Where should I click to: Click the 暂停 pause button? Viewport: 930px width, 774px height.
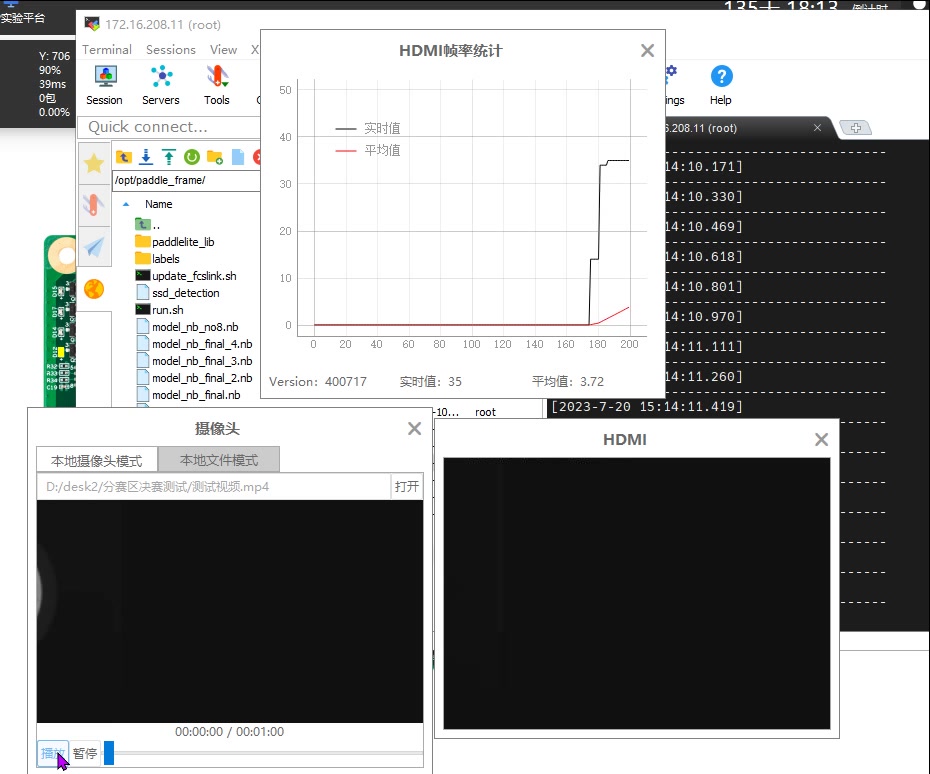pyautogui.click(x=85, y=753)
